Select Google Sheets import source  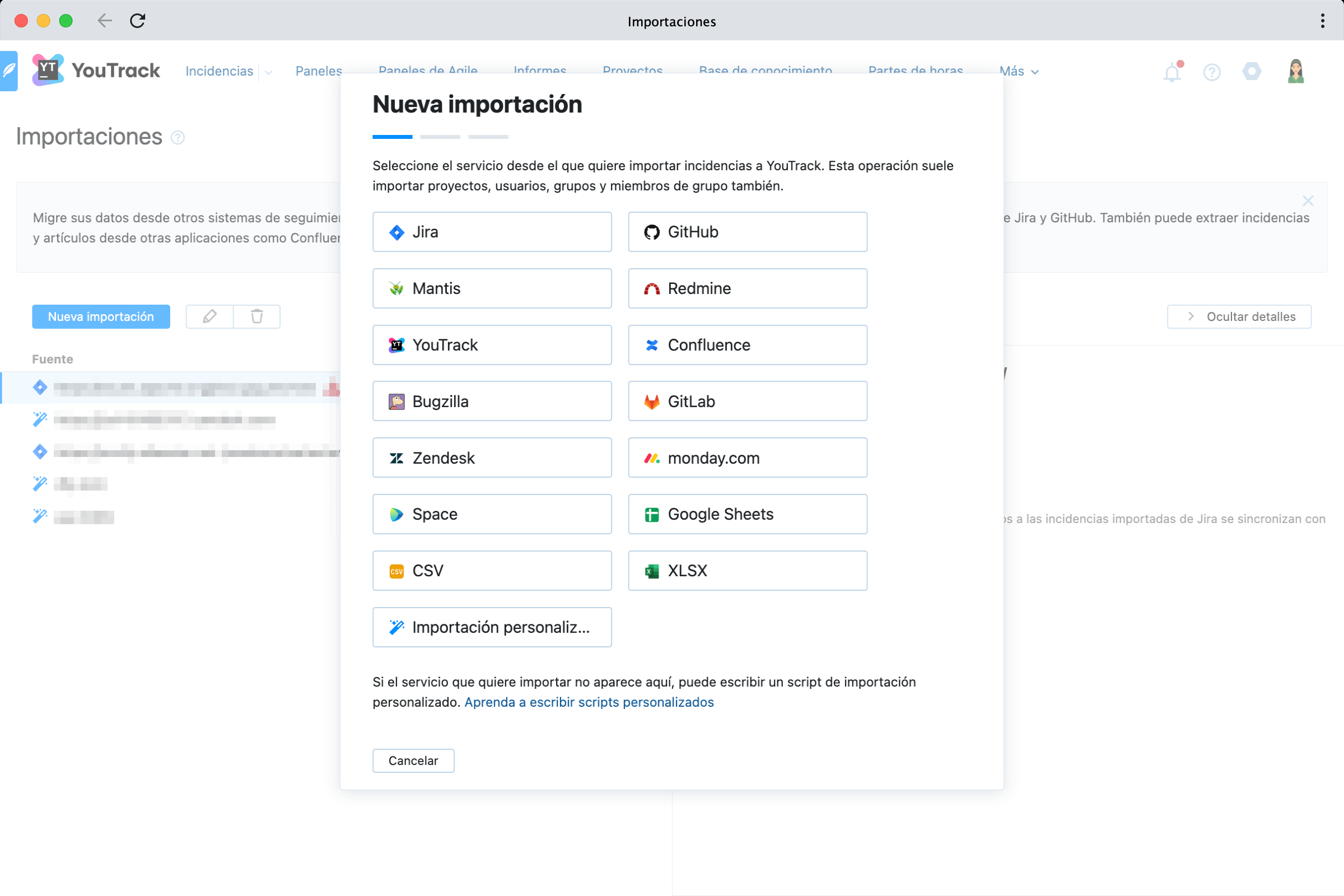click(748, 514)
